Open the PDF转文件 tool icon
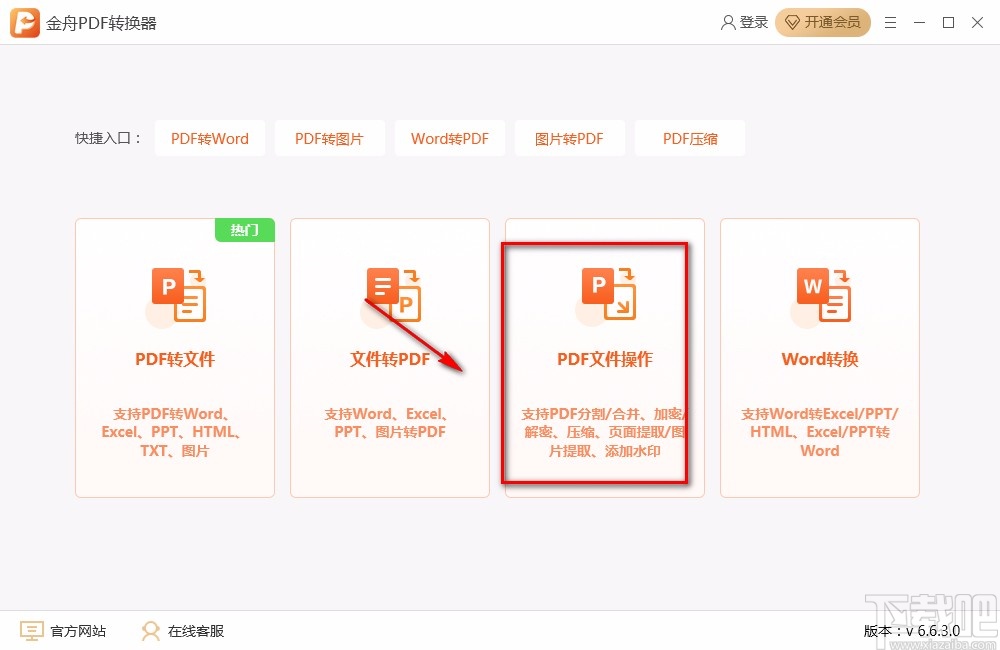The image size is (1000, 650). tap(175, 293)
